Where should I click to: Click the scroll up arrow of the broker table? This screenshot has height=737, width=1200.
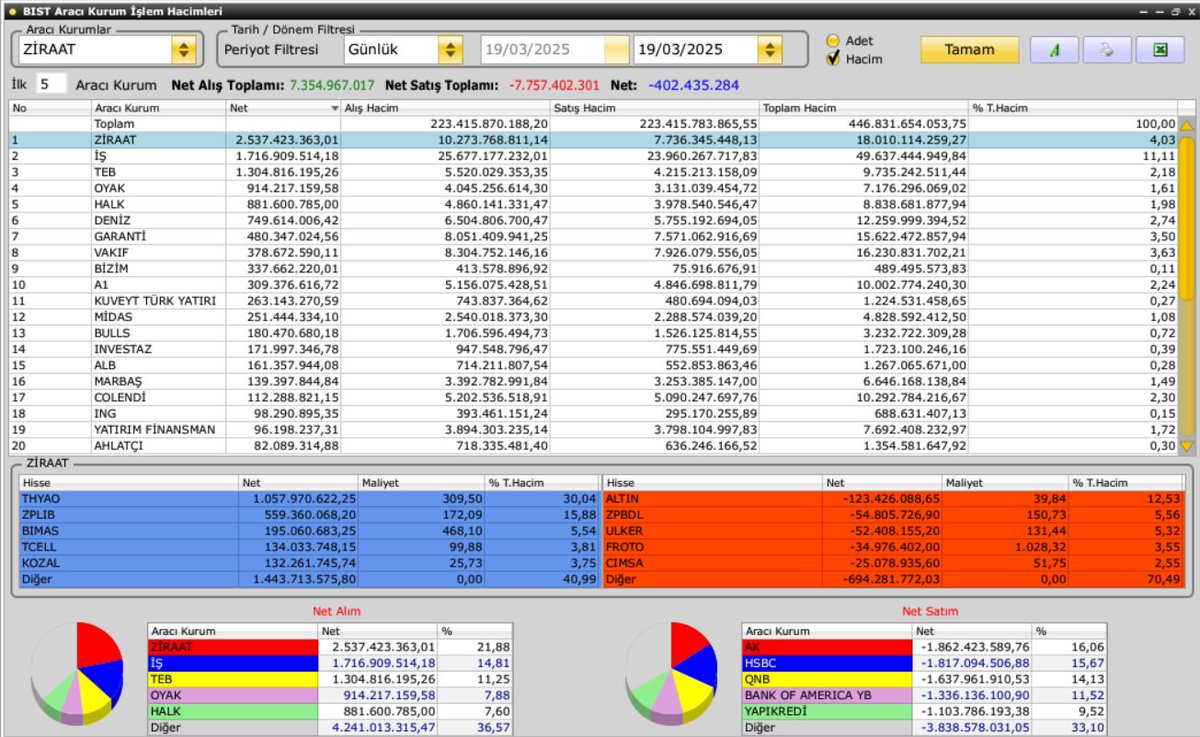(x=1186, y=126)
